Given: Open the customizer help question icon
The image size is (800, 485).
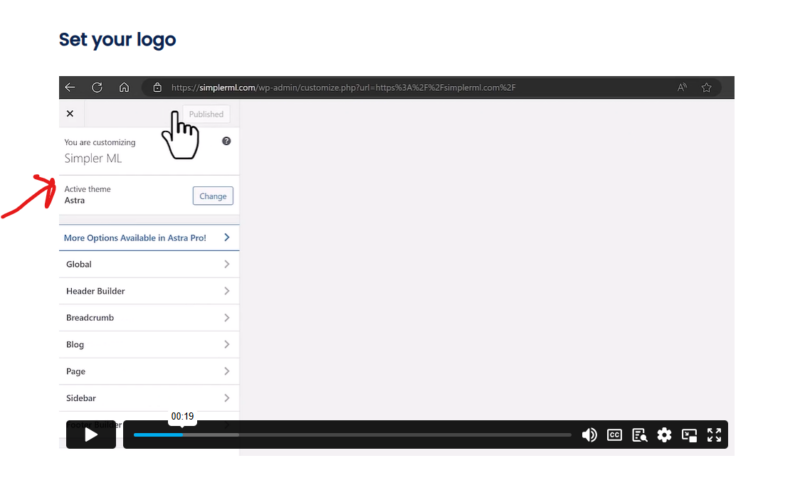Looking at the screenshot, I should (x=227, y=142).
